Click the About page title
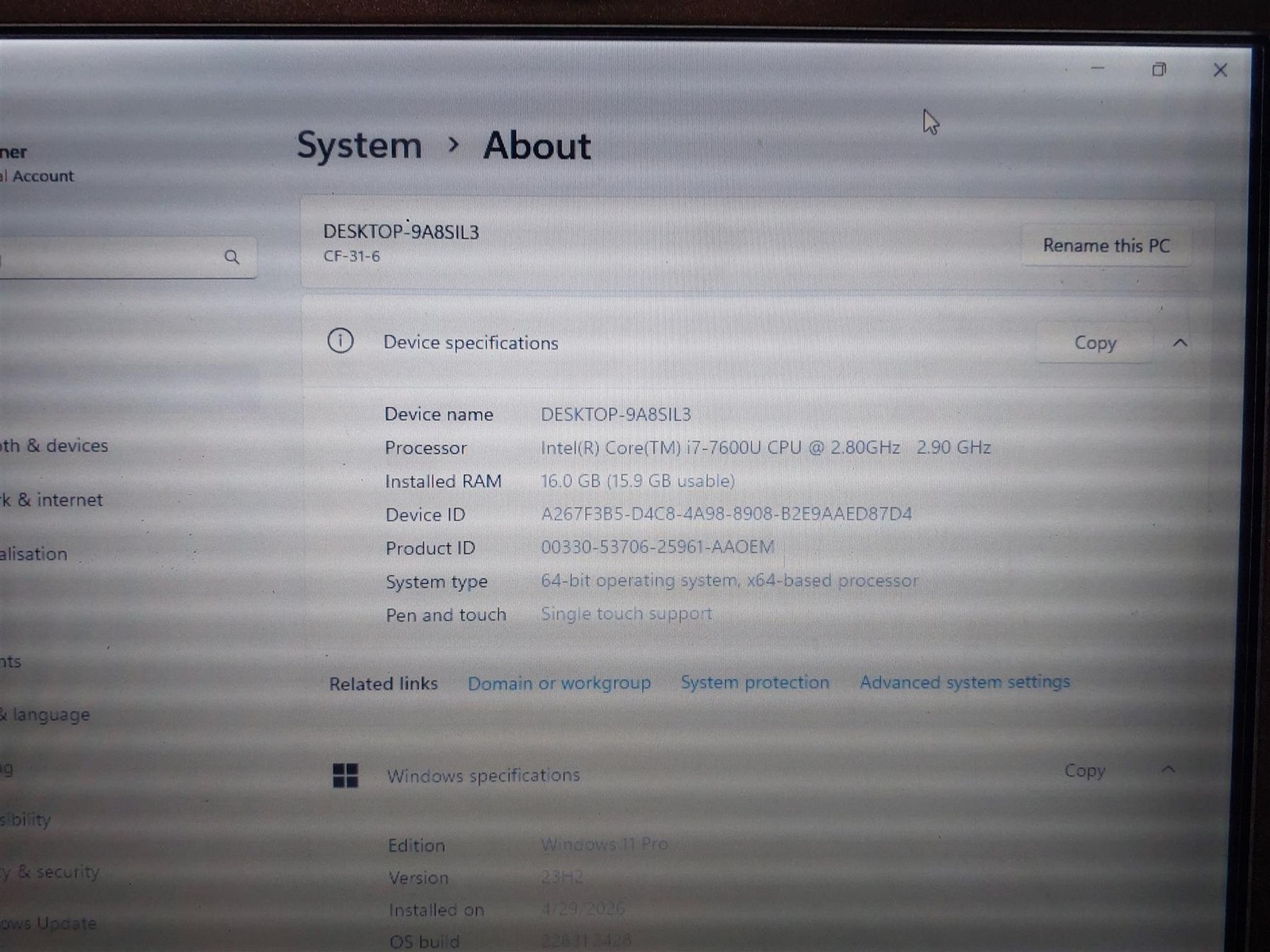 [x=537, y=146]
